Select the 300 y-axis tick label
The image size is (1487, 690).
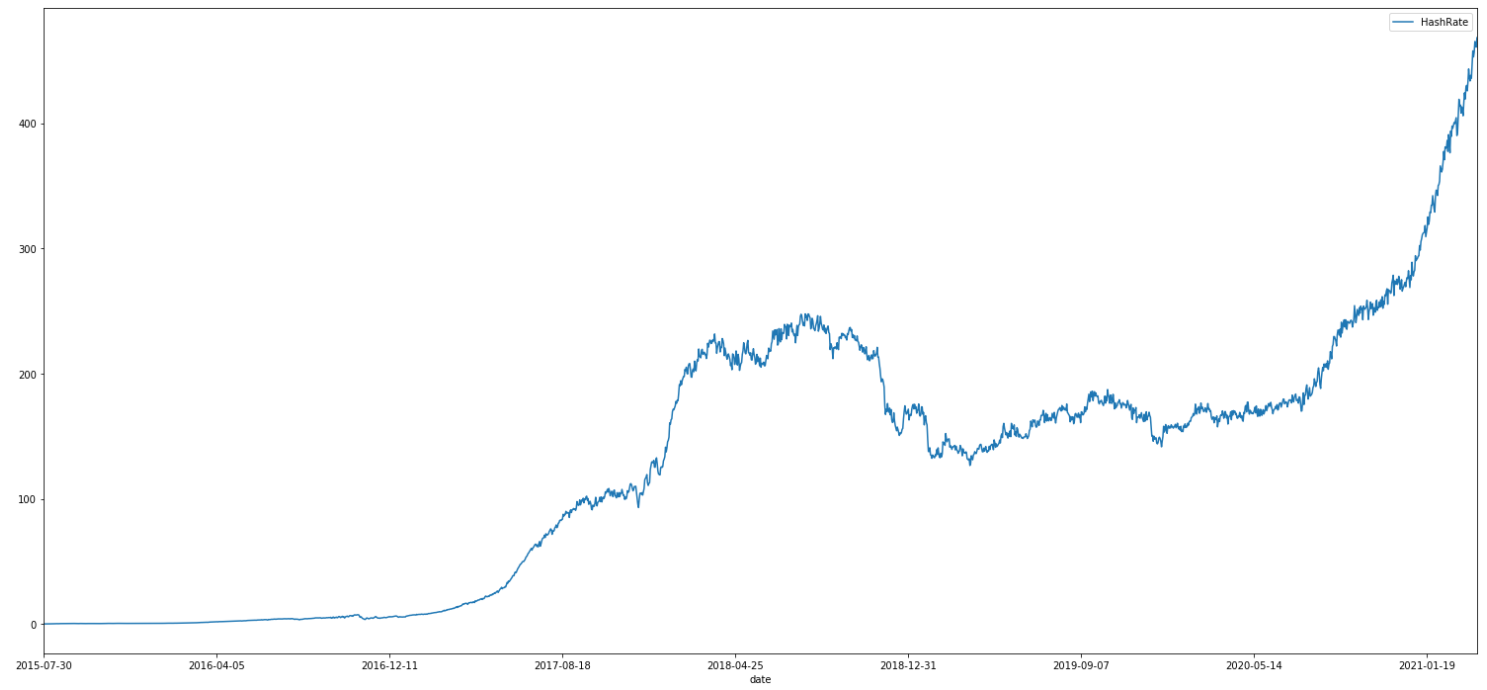point(26,249)
